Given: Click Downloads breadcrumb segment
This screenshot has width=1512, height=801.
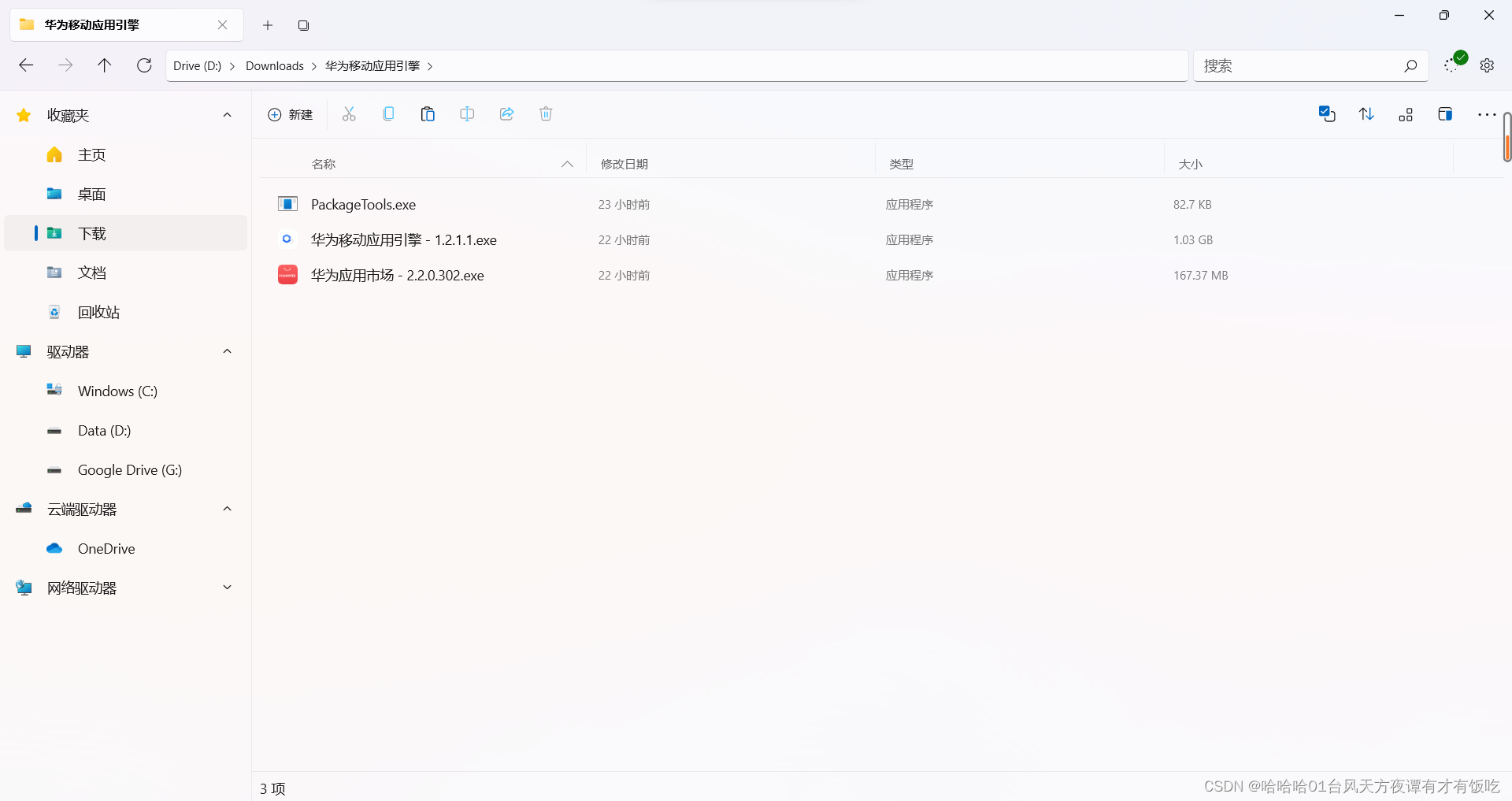Looking at the screenshot, I should tap(275, 66).
